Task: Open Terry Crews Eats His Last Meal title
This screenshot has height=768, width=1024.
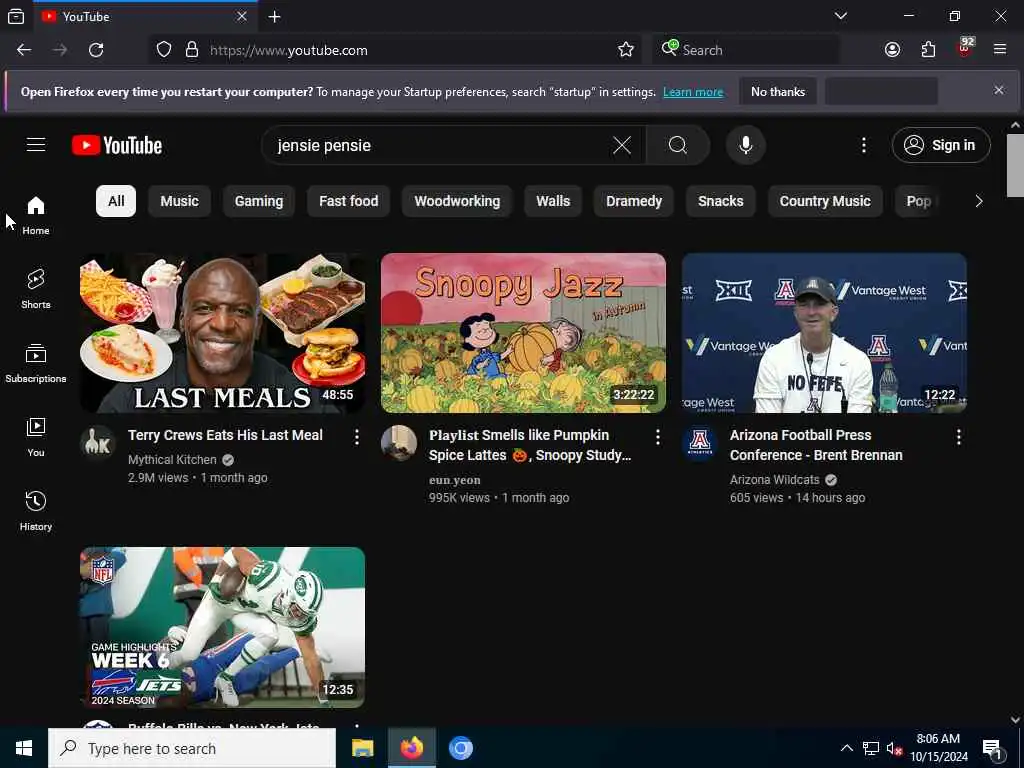Action: (x=225, y=435)
